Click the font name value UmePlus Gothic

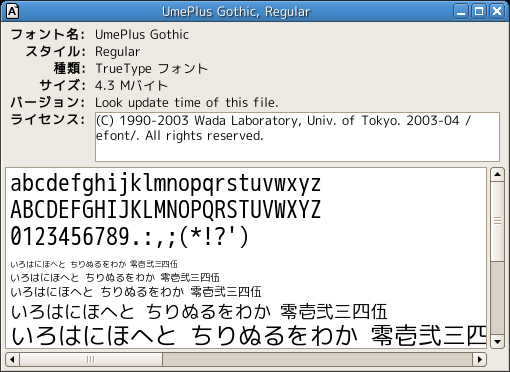[x=142, y=34]
